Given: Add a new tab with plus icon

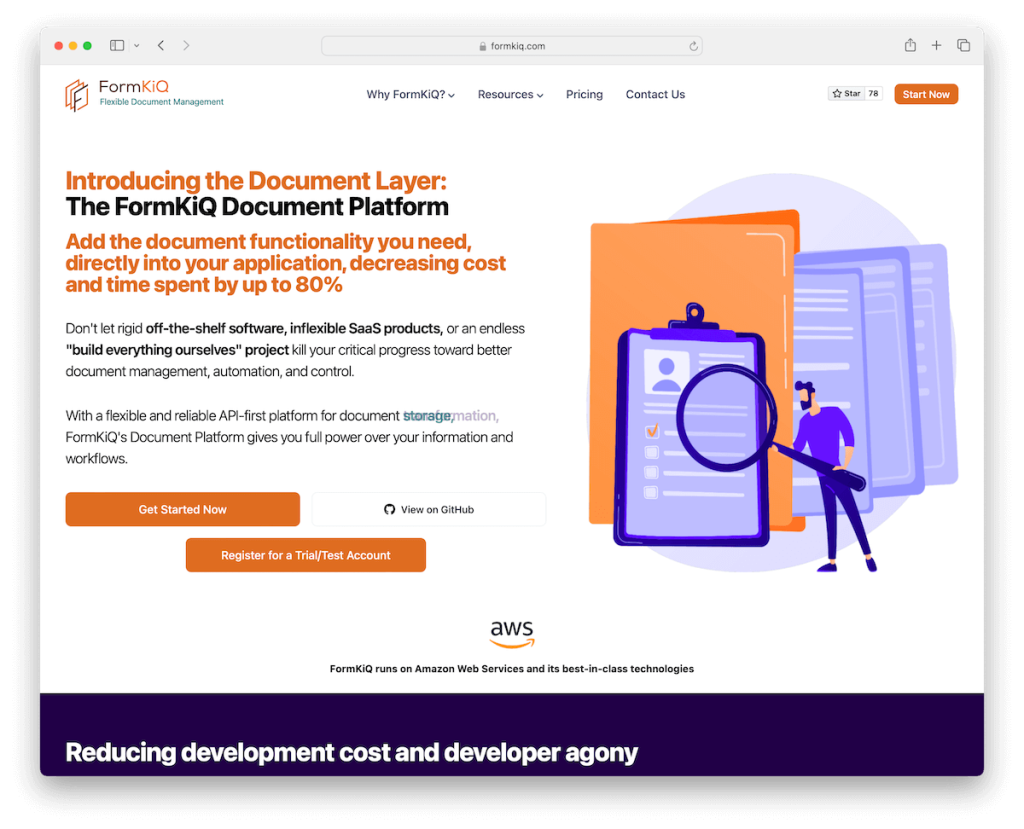Looking at the screenshot, I should coord(936,45).
